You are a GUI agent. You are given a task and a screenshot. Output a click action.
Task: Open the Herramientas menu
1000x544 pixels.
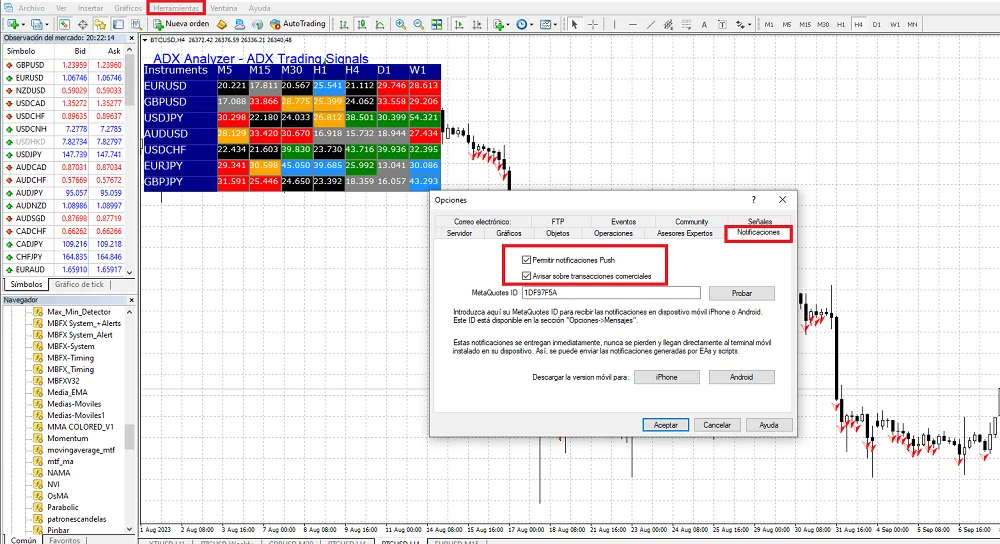(x=176, y=8)
